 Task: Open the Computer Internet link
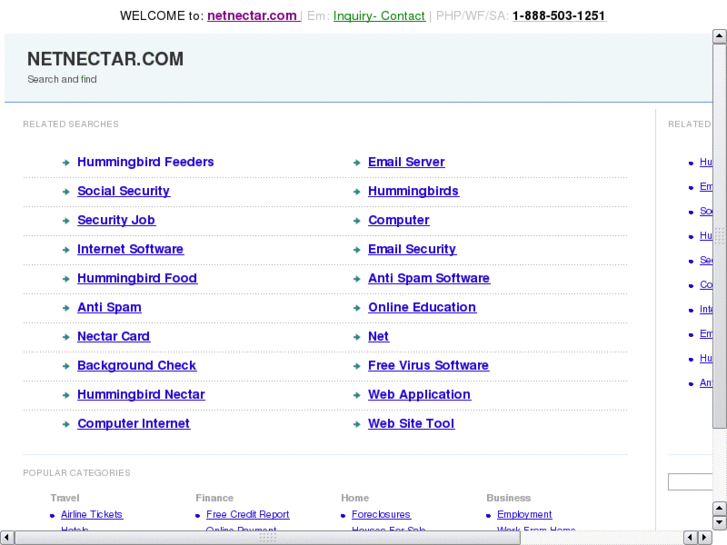click(133, 423)
